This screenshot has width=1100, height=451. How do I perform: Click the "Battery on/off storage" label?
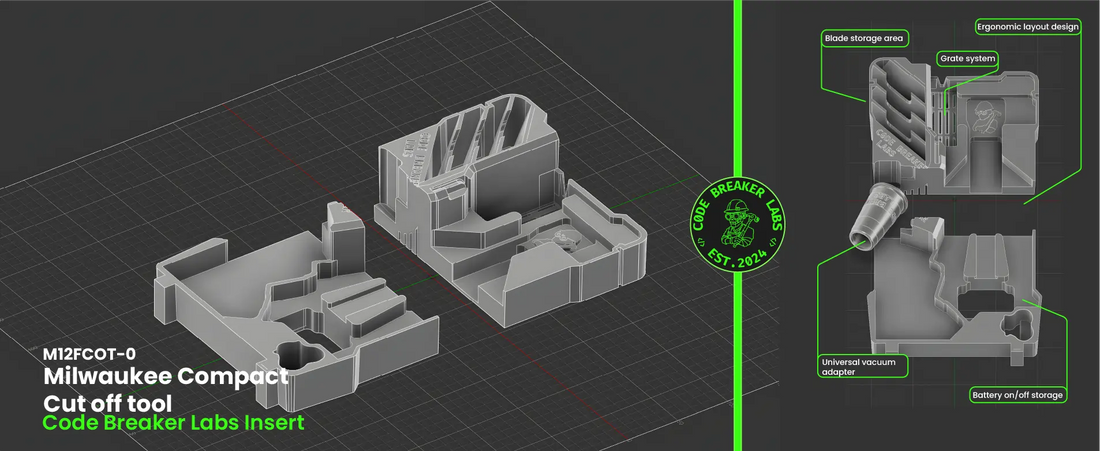[1018, 395]
